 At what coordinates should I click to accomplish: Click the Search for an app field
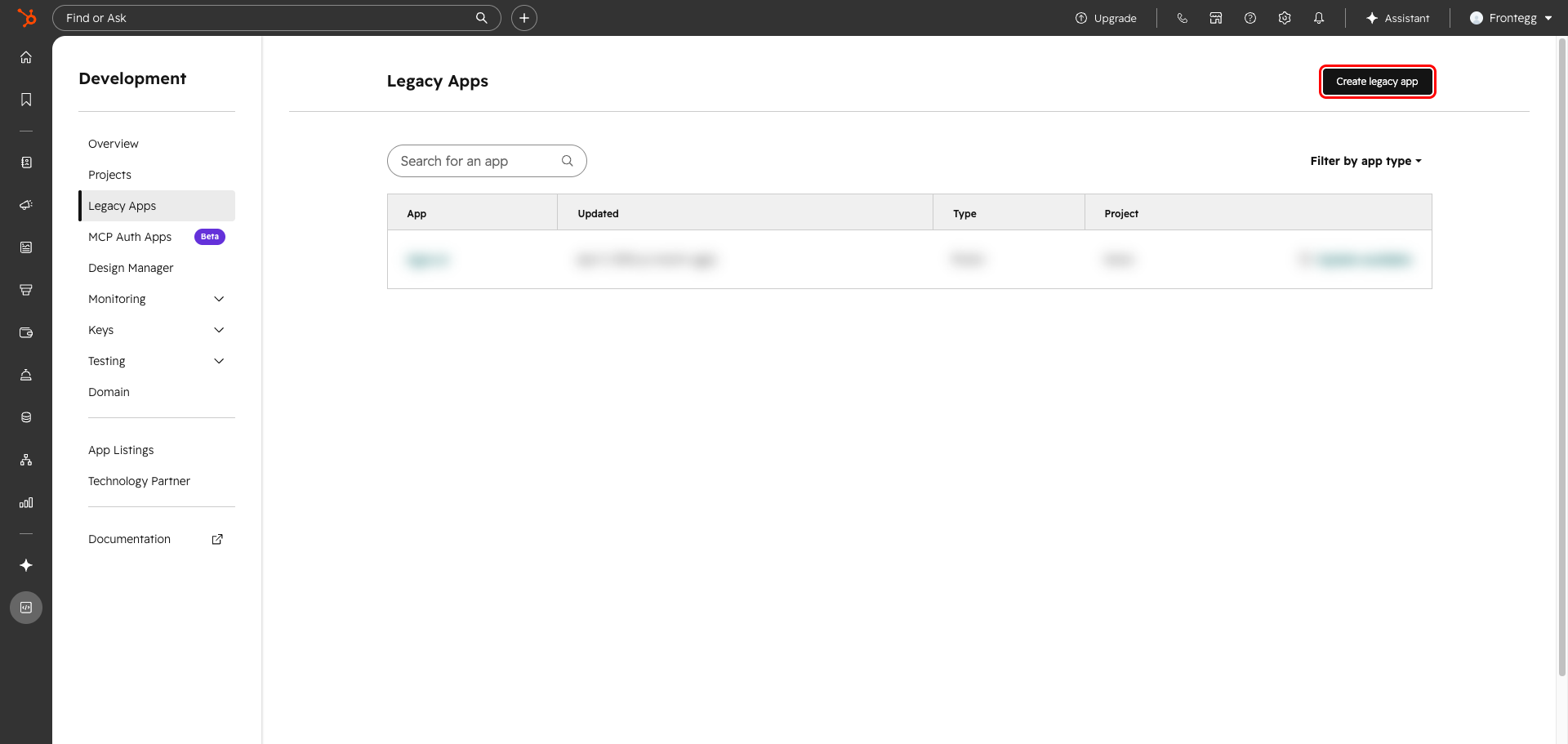(487, 161)
